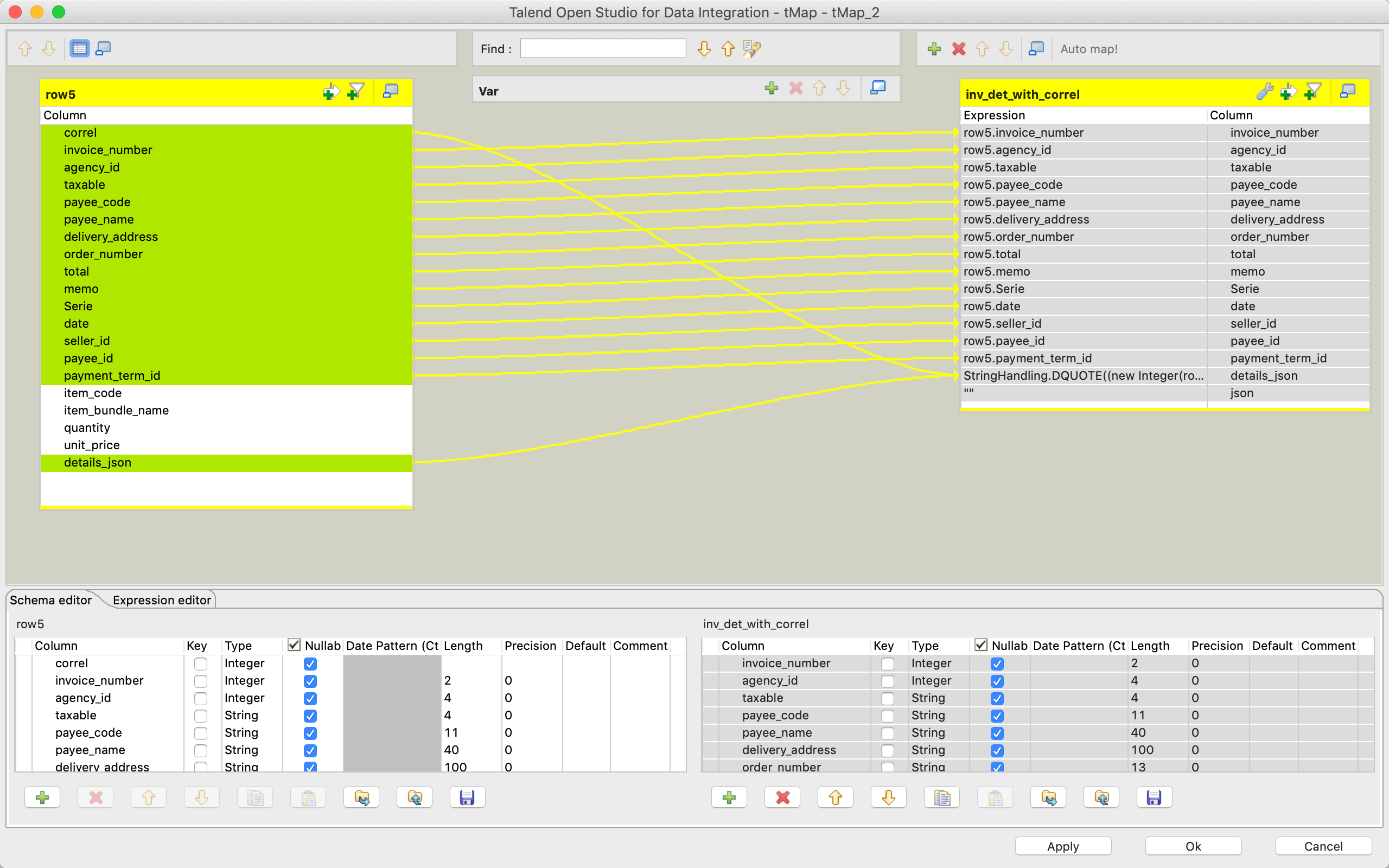Screen dimensions: 1389x868
Task: Select the json output column
Action: (1288, 393)
